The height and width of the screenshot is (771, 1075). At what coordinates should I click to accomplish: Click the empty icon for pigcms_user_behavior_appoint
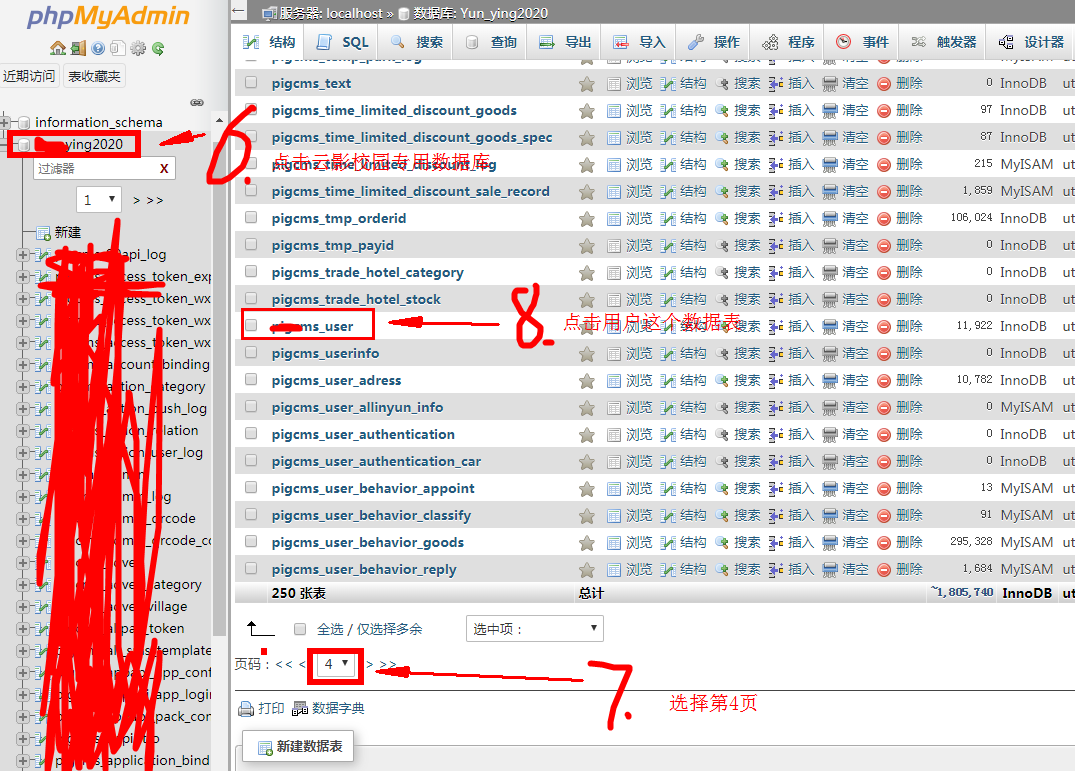(x=830, y=489)
